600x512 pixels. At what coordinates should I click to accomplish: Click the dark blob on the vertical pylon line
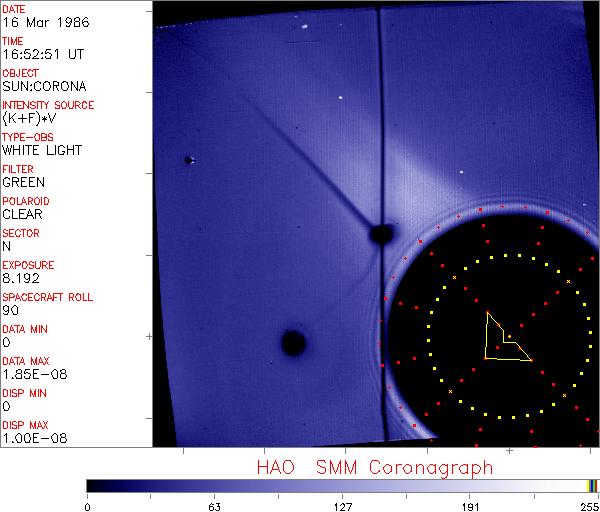click(381, 234)
